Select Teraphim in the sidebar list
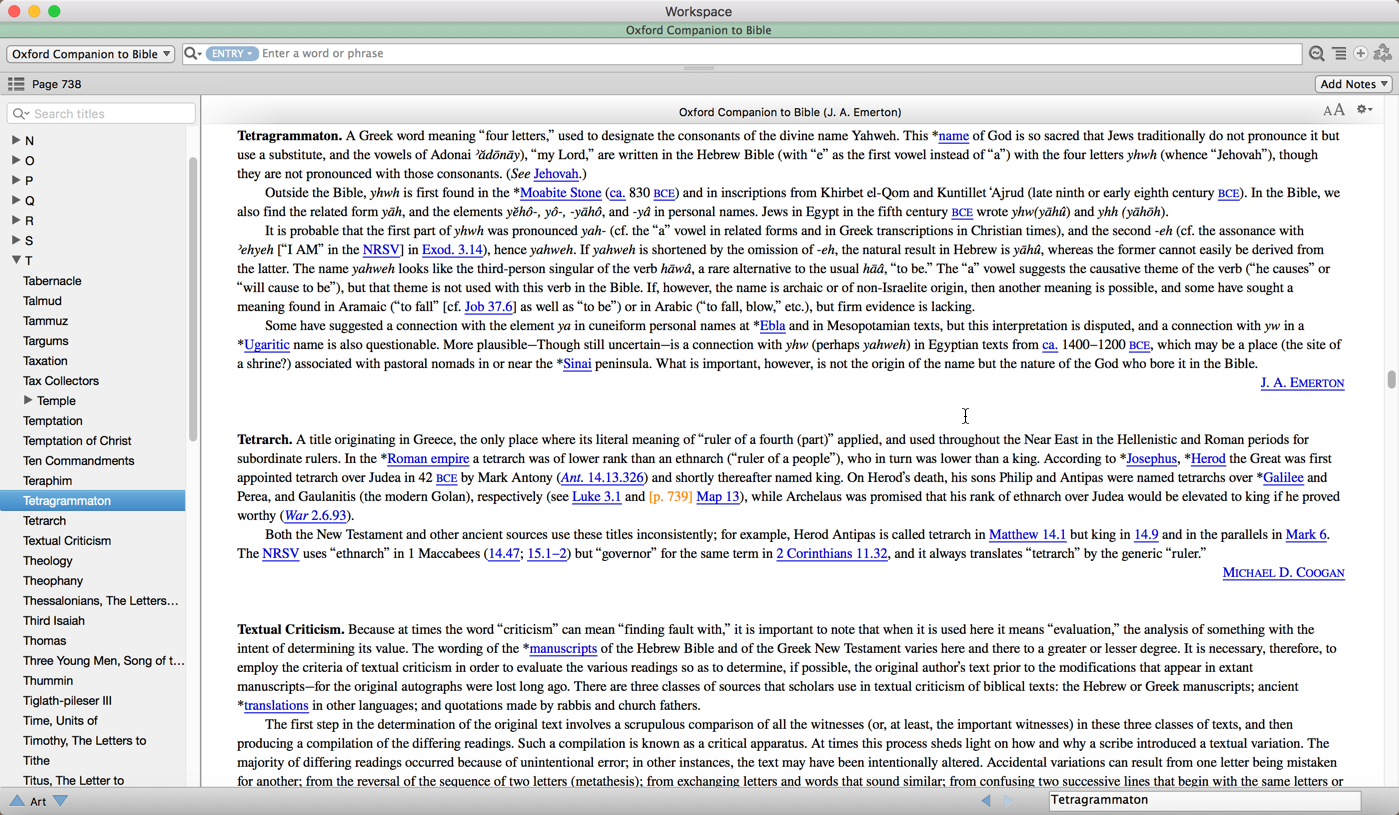The width and height of the screenshot is (1399, 815). (47, 481)
